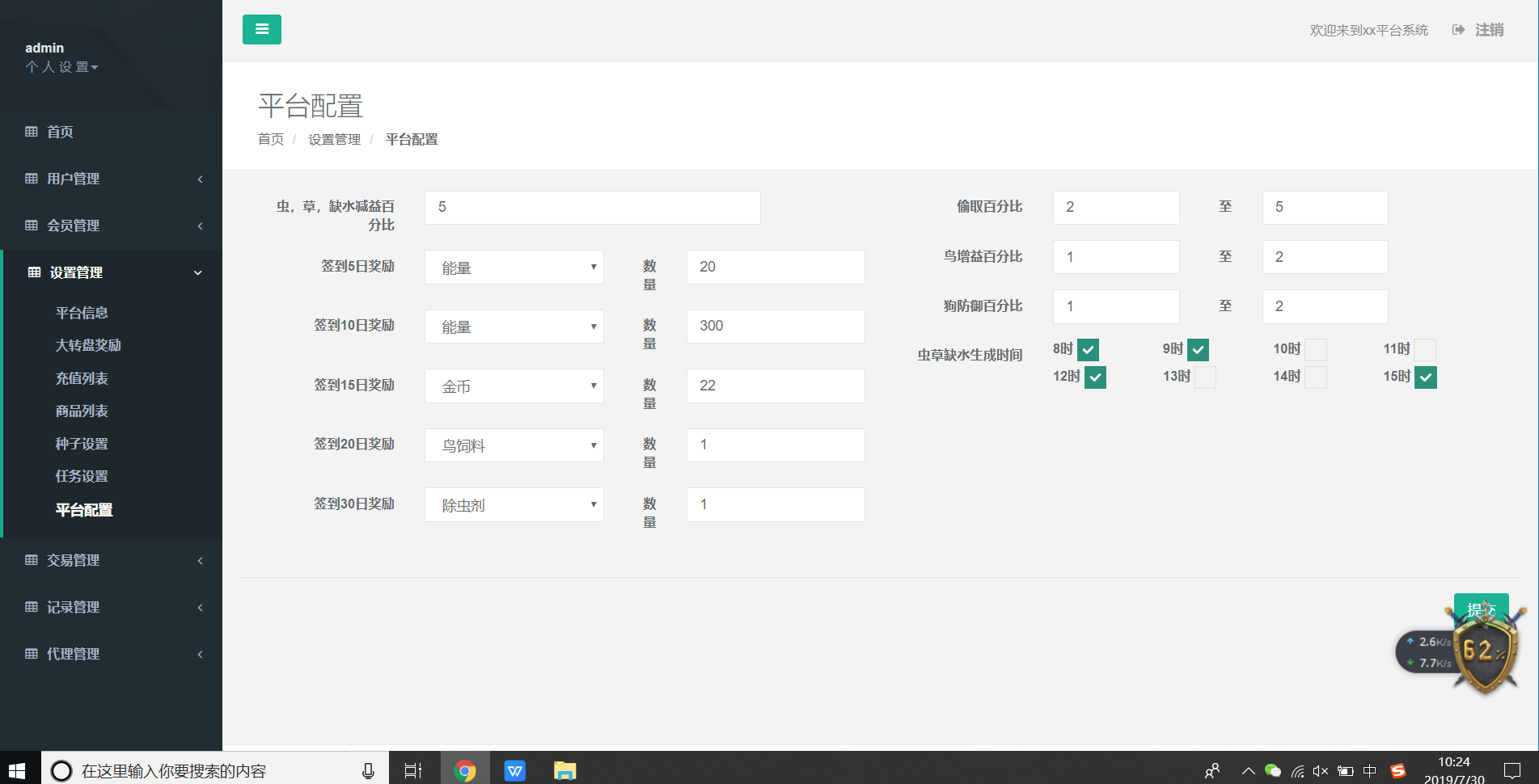Click the WeChat icon in system tray
Viewport: 1539px width, 784px height.
pos(1272,770)
